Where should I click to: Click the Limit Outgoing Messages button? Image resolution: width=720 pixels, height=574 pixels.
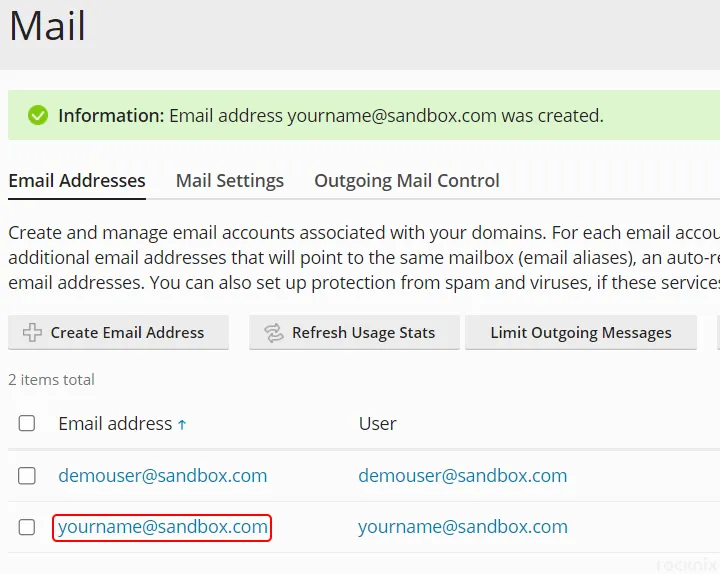click(581, 332)
